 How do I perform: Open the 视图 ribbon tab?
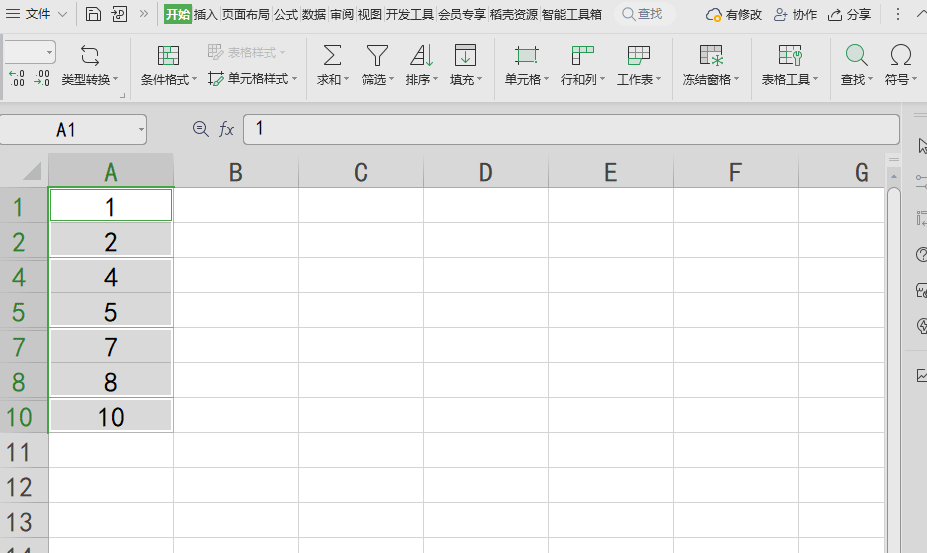369,14
